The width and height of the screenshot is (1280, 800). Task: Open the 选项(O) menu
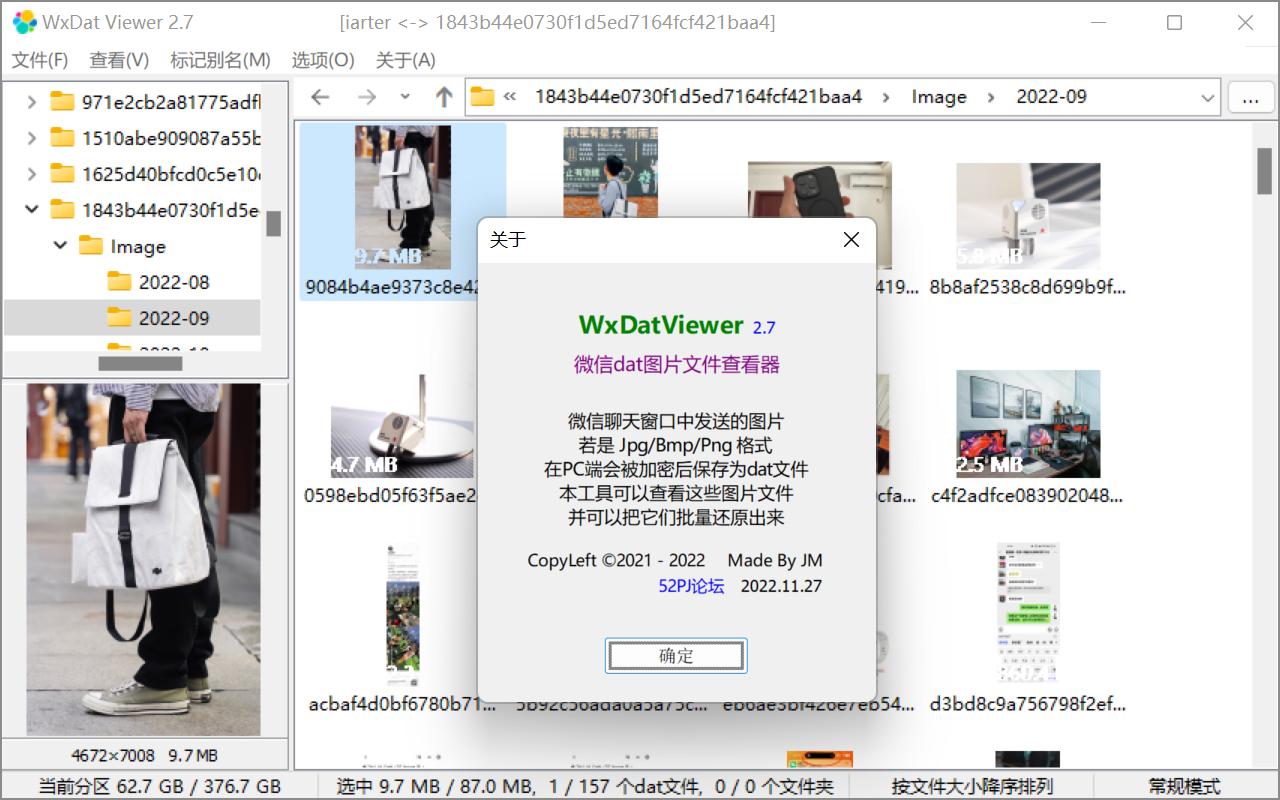pyautogui.click(x=323, y=60)
